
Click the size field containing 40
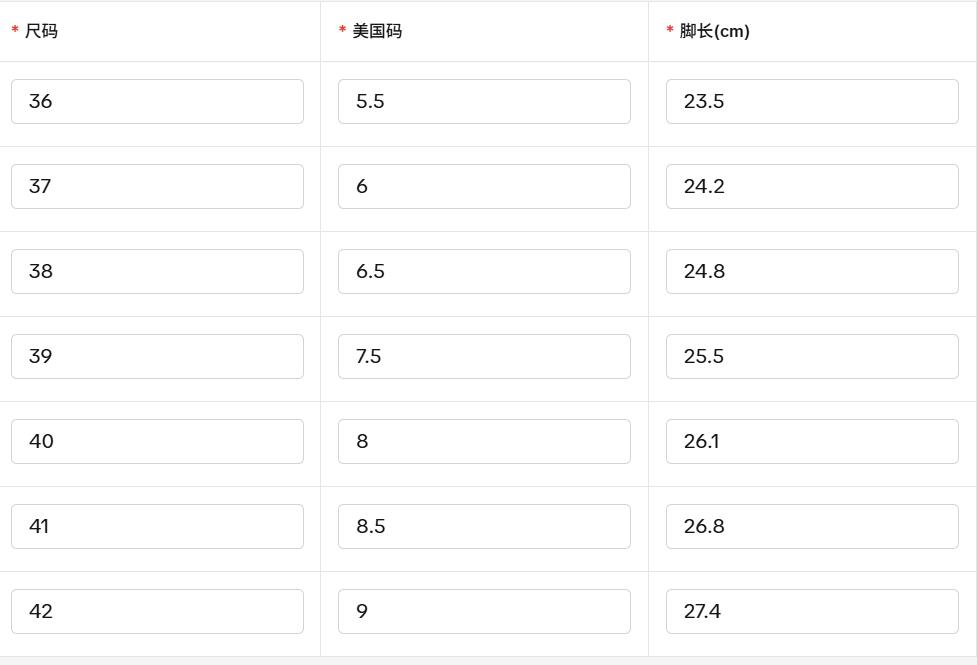pyautogui.click(x=157, y=441)
